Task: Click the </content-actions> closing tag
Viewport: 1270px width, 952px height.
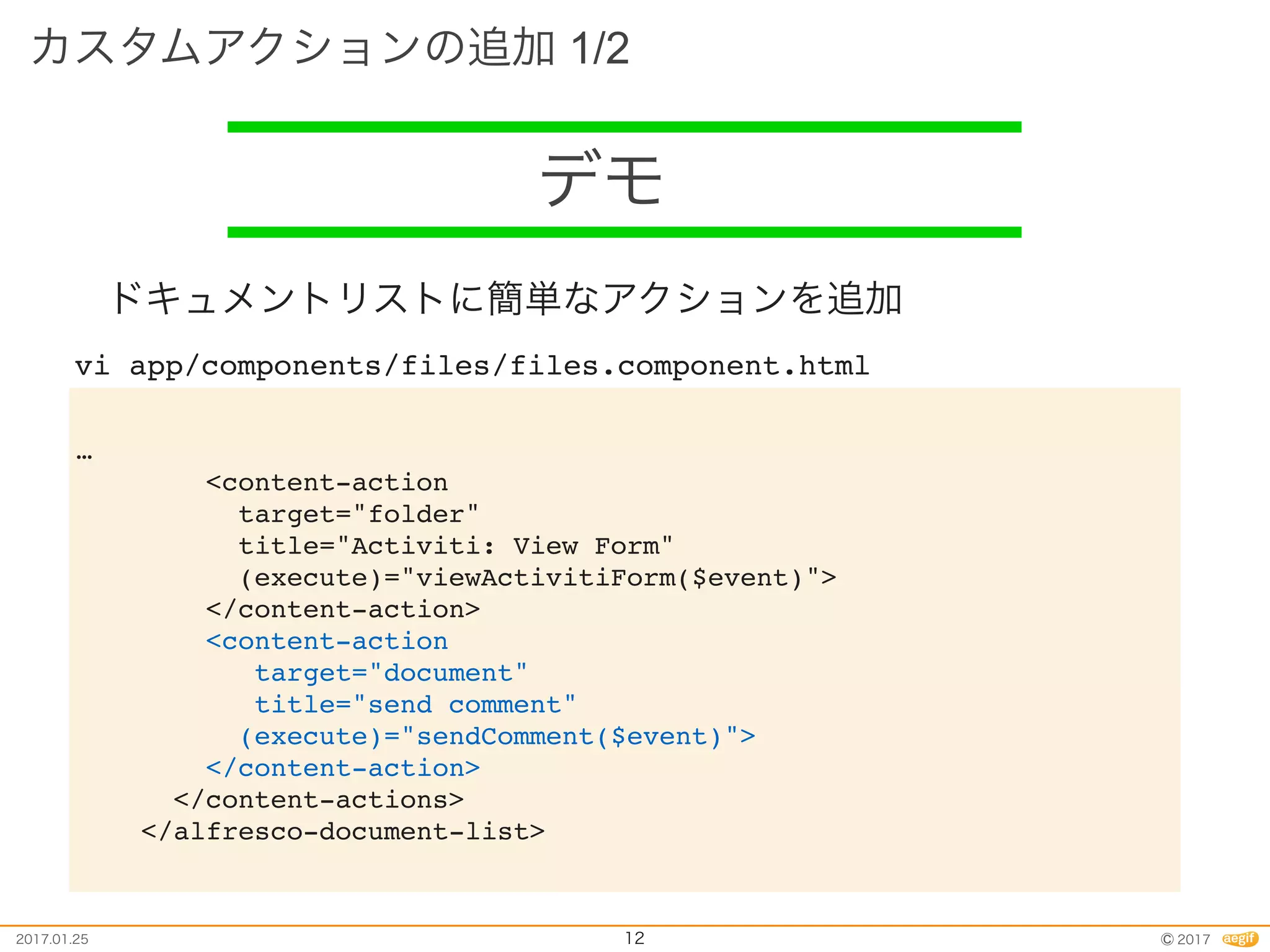Action: (x=319, y=800)
